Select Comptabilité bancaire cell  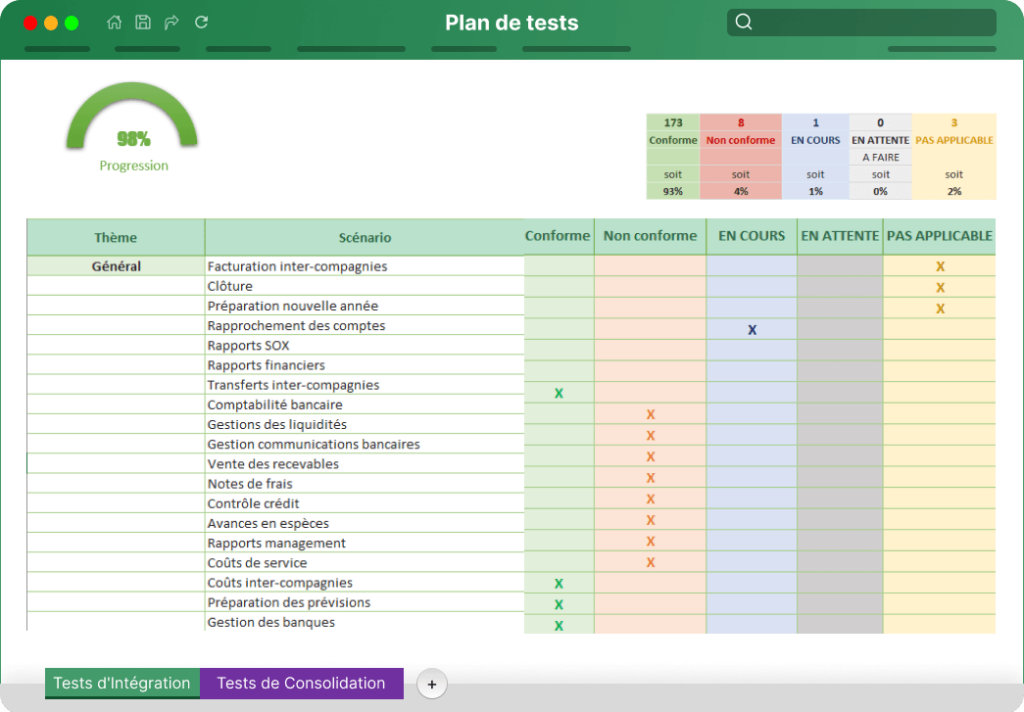(x=364, y=404)
